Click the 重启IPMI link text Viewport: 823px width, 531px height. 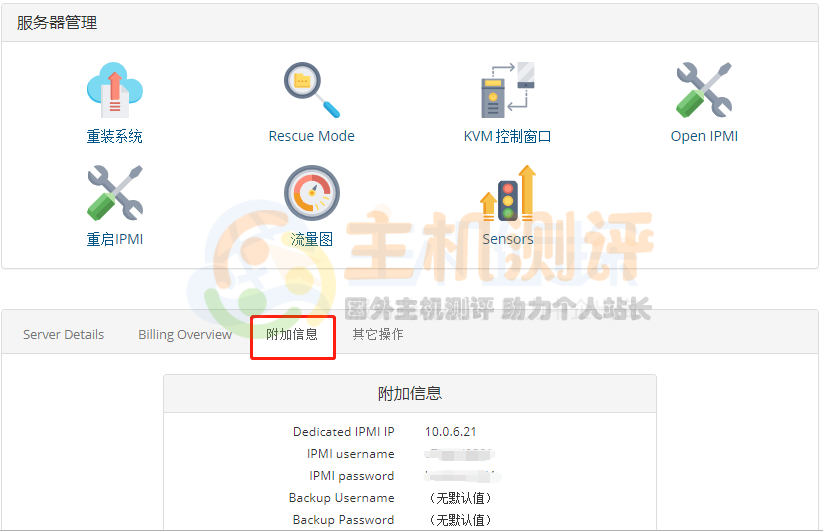114,239
